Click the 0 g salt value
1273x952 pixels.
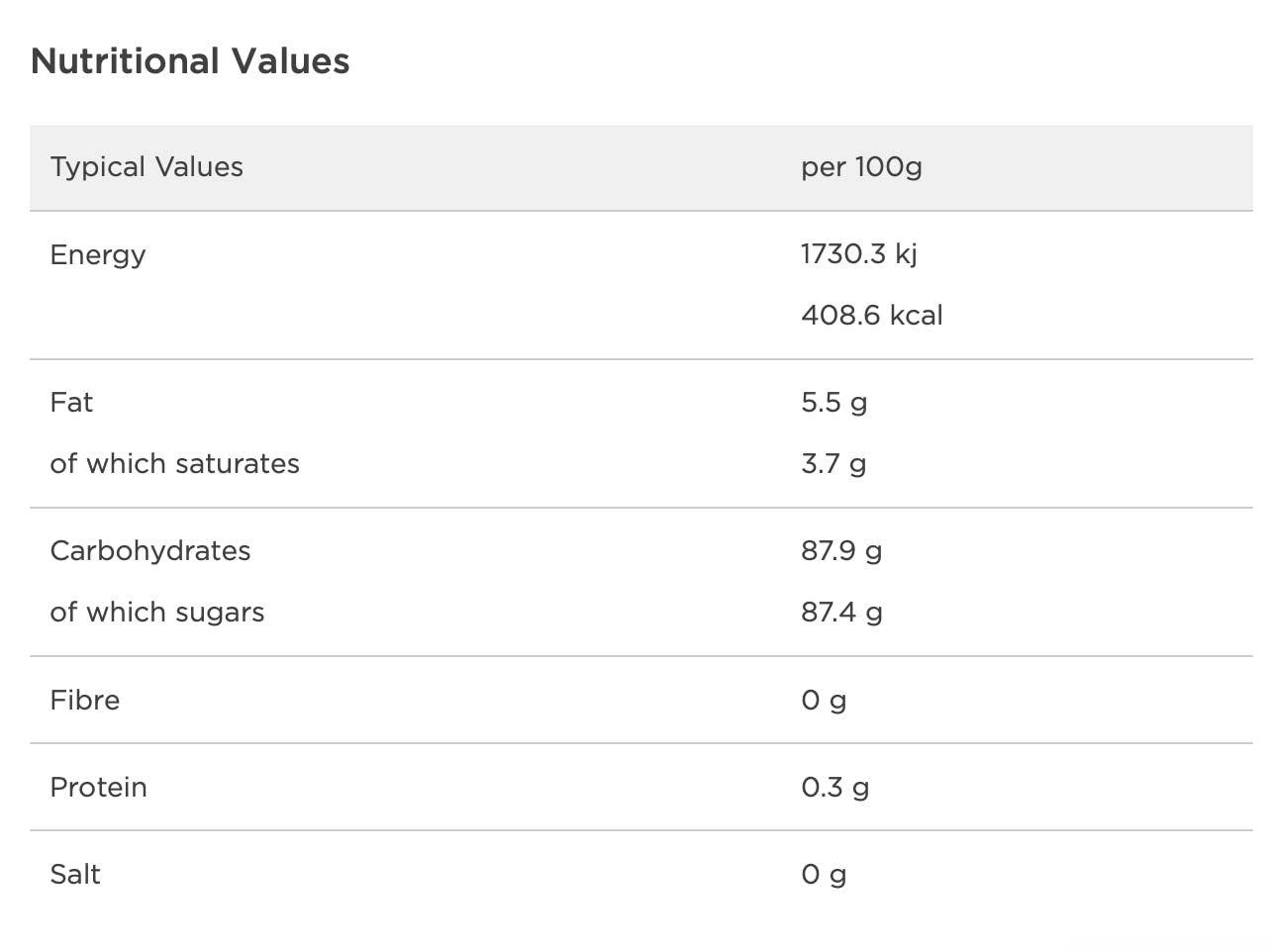tap(824, 874)
